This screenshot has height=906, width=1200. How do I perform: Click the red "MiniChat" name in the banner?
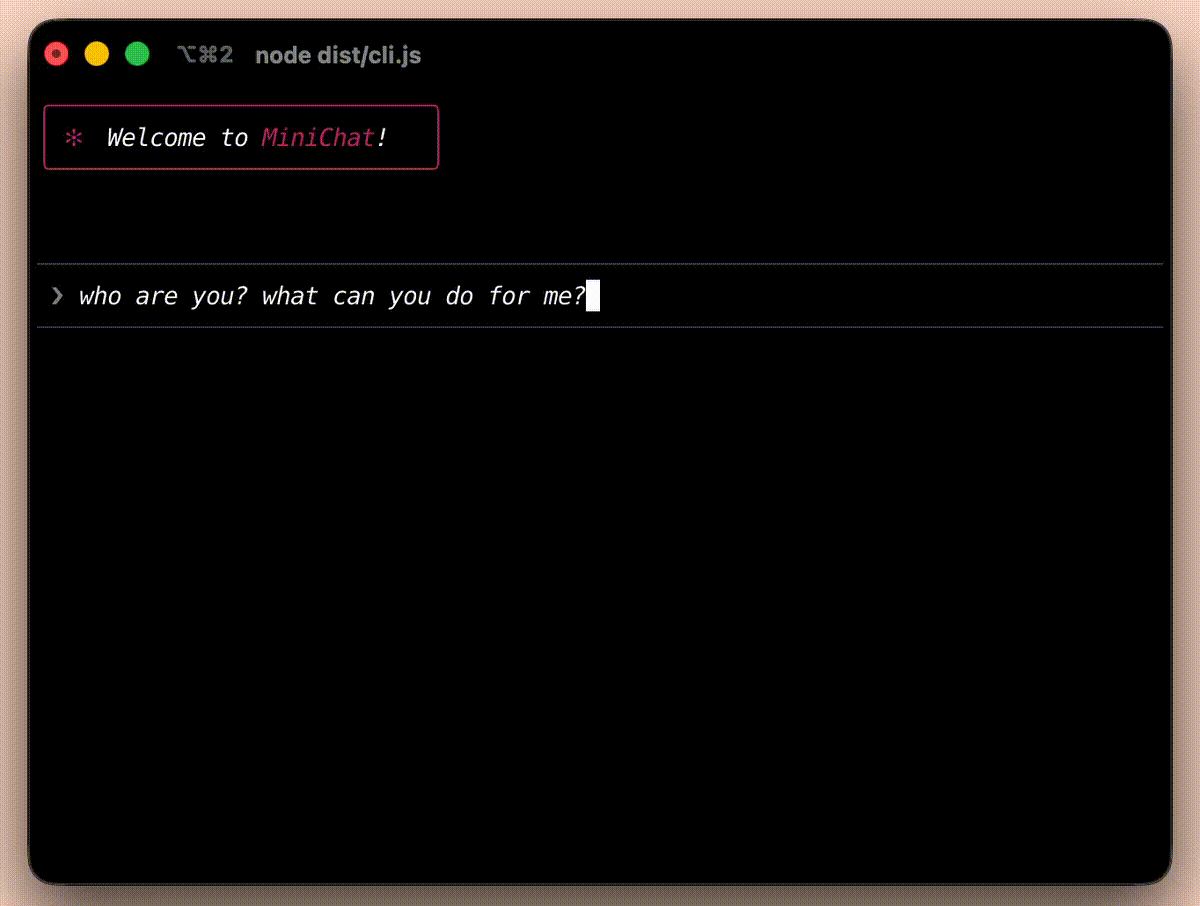pos(318,138)
